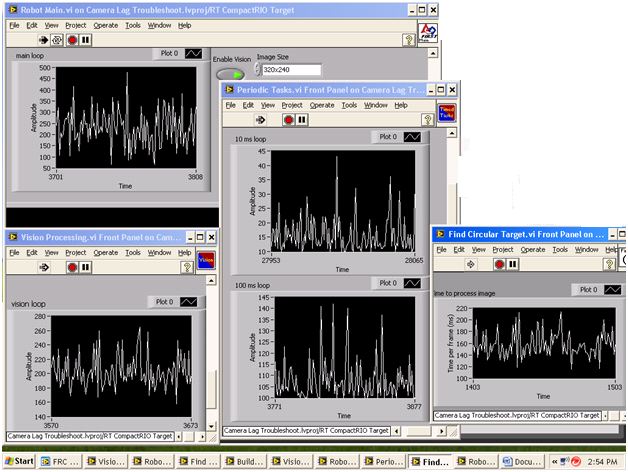Open context help in Vision Processing
This screenshot has width=628, height=472.
click(x=187, y=267)
